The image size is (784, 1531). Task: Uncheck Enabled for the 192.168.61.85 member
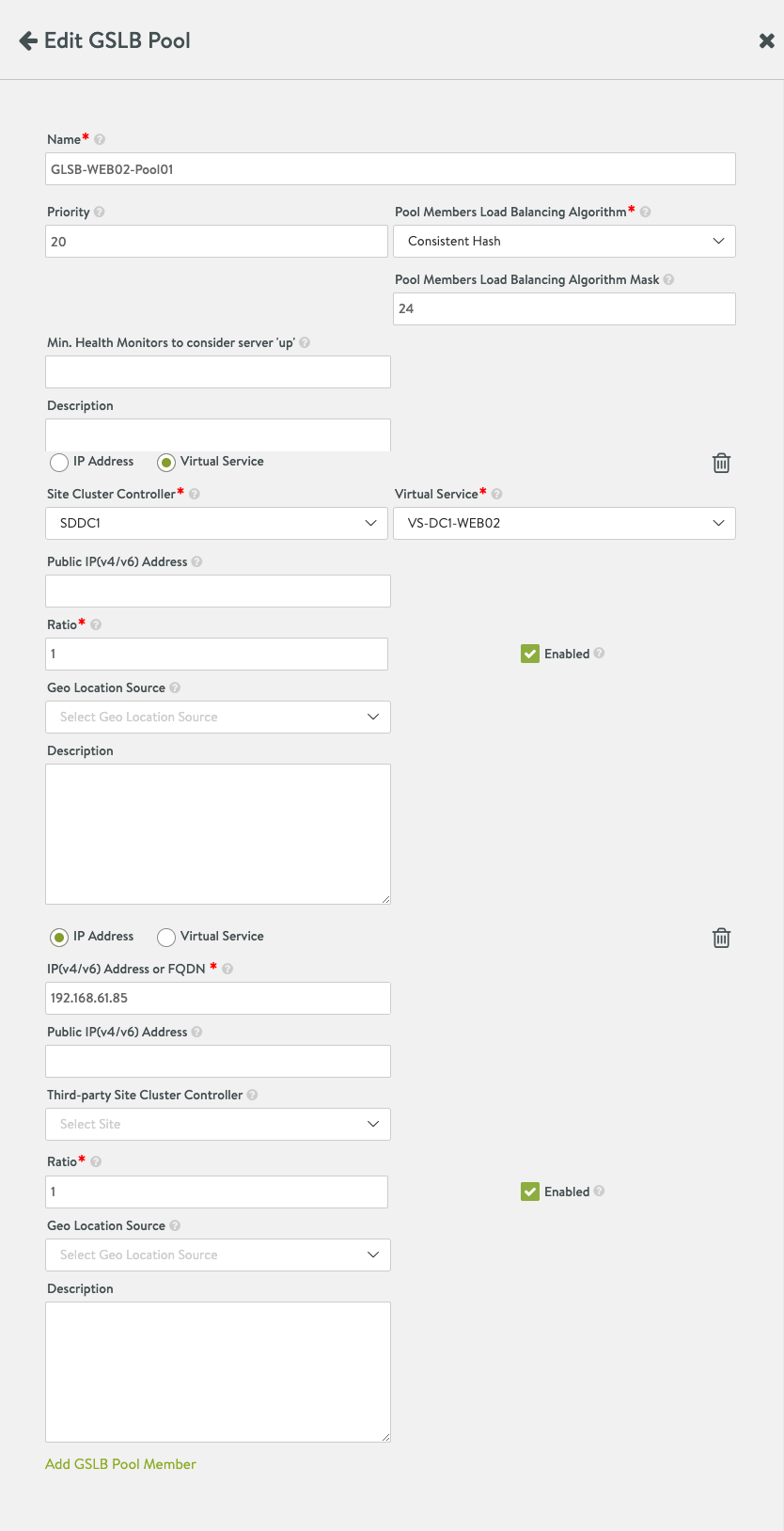(530, 1192)
